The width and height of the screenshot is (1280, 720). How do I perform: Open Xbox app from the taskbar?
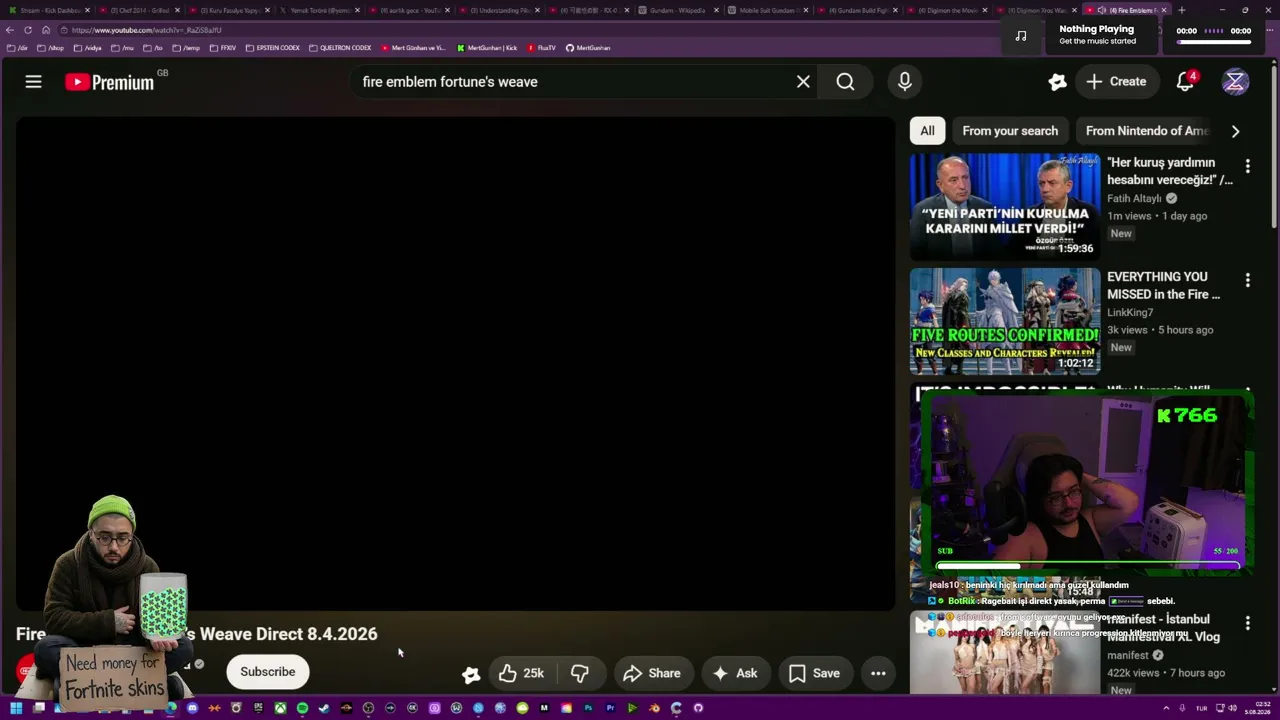point(280,708)
